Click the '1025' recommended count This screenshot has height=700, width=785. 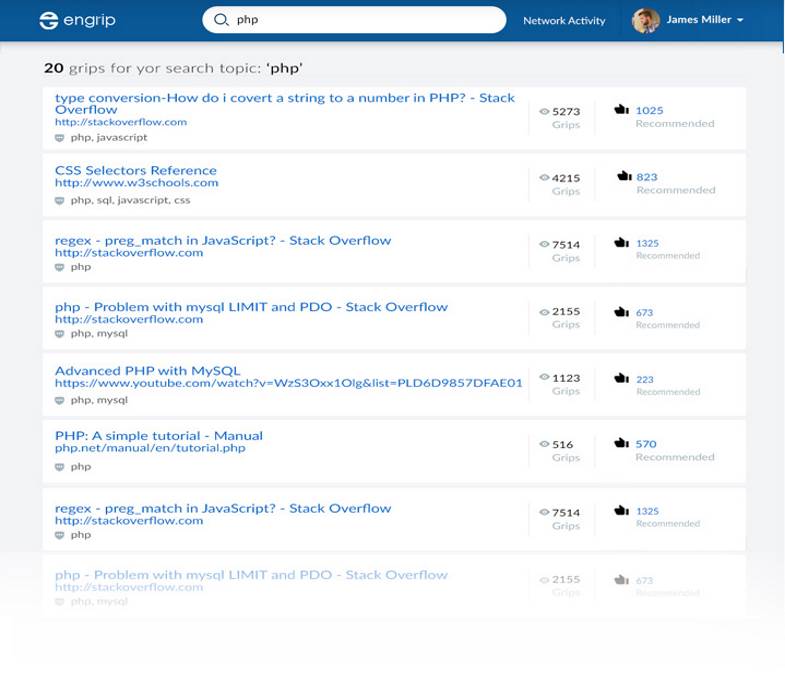pos(649,110)
